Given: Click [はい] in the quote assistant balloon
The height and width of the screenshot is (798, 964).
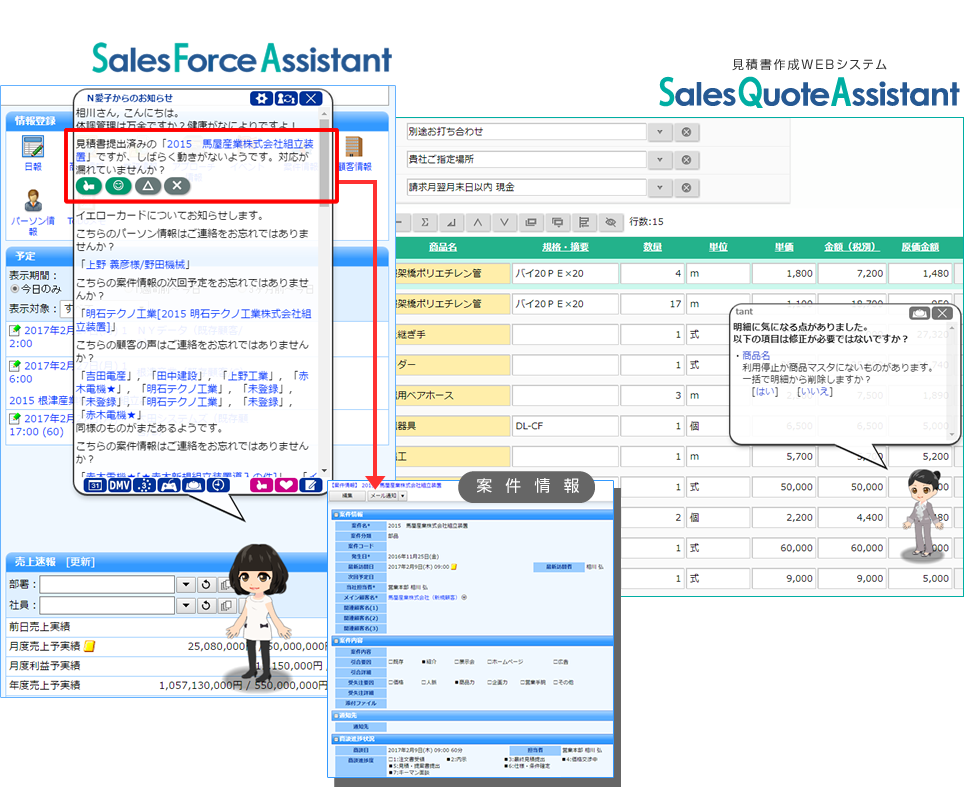Looking at the screenshot, I should pyautogui.click(x=765, y=392).
